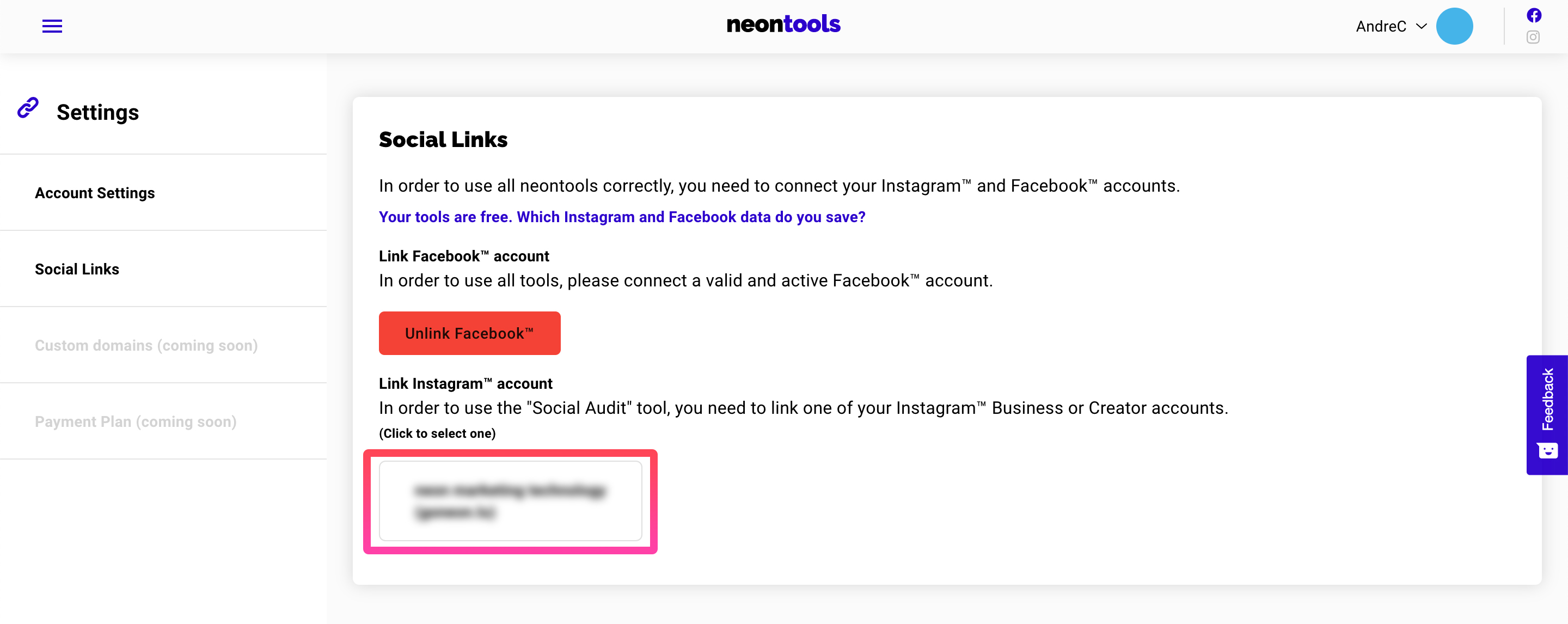
Task: Toggle Facebook link via Unlink Facebook button
Action: 469,333
